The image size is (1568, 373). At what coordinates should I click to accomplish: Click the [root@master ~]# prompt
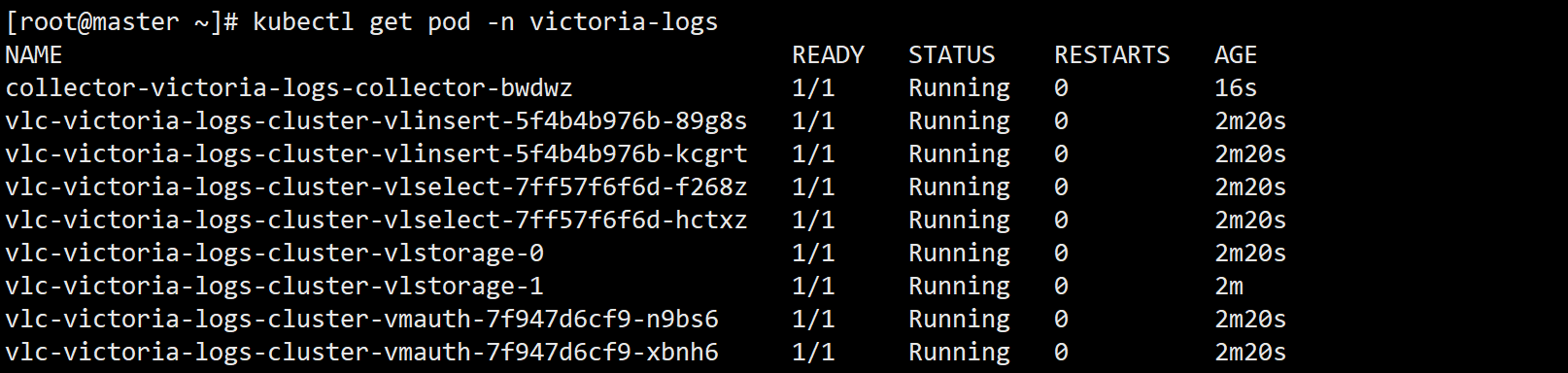[x=122, y=22]
